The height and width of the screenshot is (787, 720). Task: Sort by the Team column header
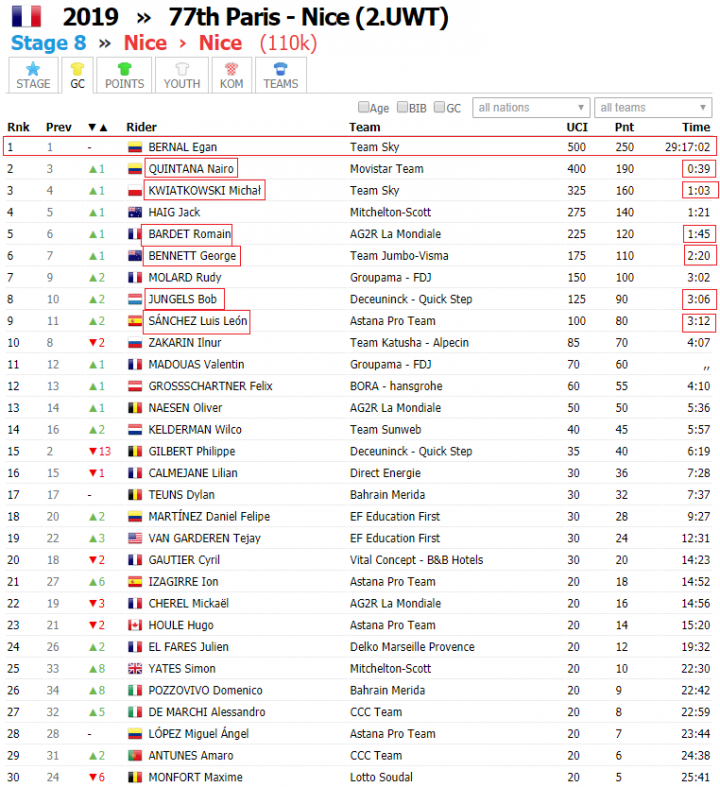pyautogui.click(x=365, y=127)
